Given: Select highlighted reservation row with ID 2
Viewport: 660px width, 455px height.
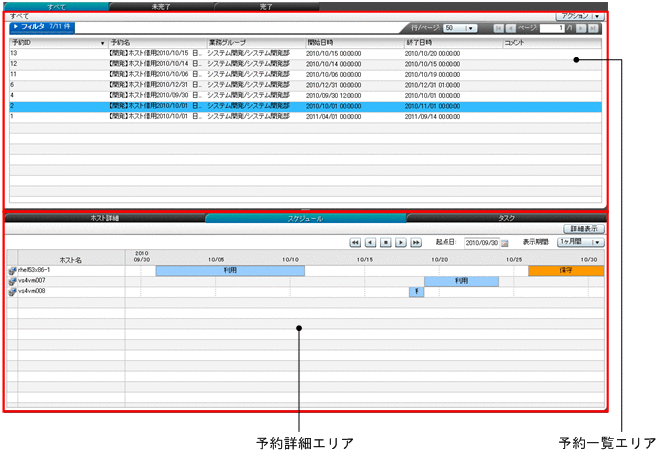Looking at the screenshot, I should tap(306, 106).
